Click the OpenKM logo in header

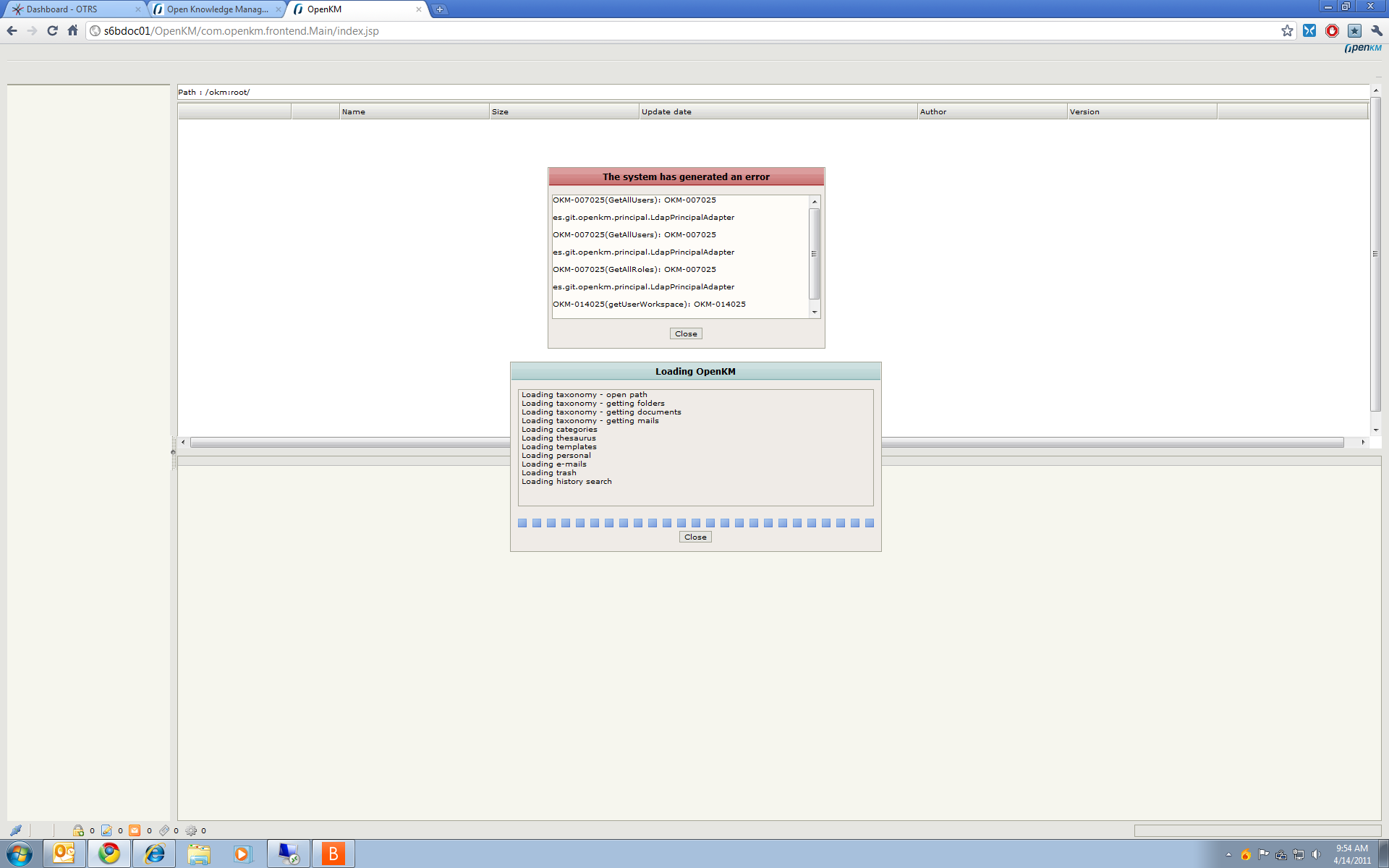[1363, 48]
